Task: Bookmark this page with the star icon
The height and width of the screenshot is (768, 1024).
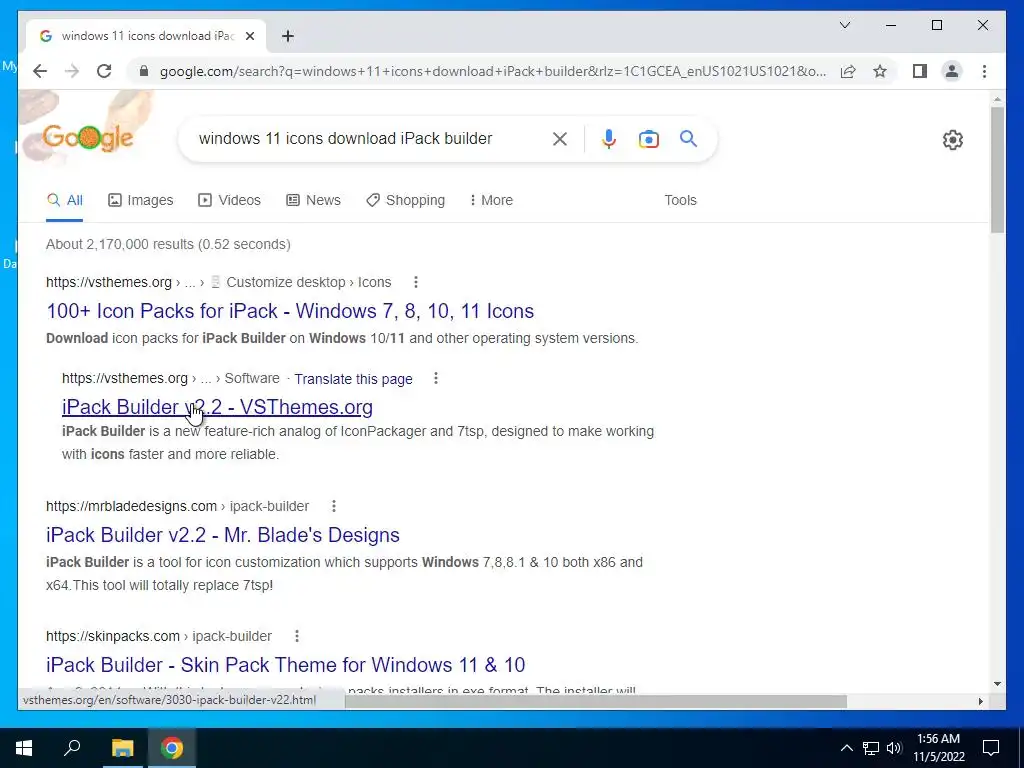Action: (x=880, y=71)
